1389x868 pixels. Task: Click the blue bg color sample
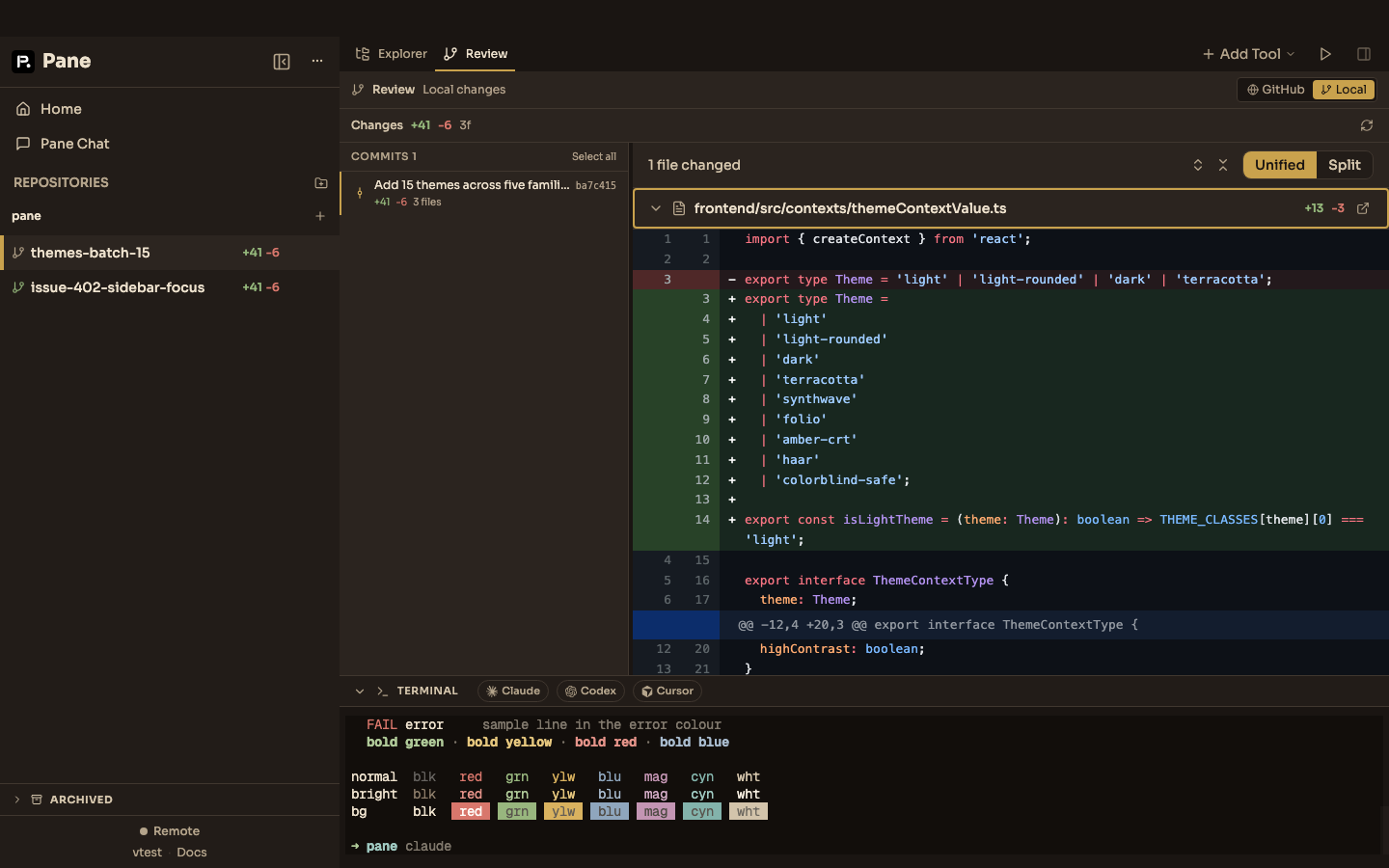[610, 812]
